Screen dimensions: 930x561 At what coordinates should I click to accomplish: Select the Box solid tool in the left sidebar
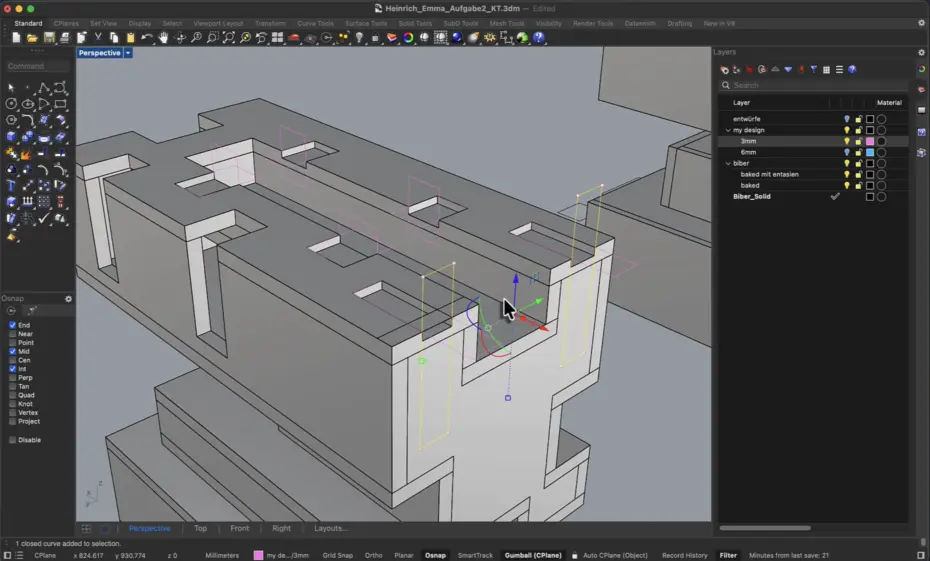click(x=11, y=137)
